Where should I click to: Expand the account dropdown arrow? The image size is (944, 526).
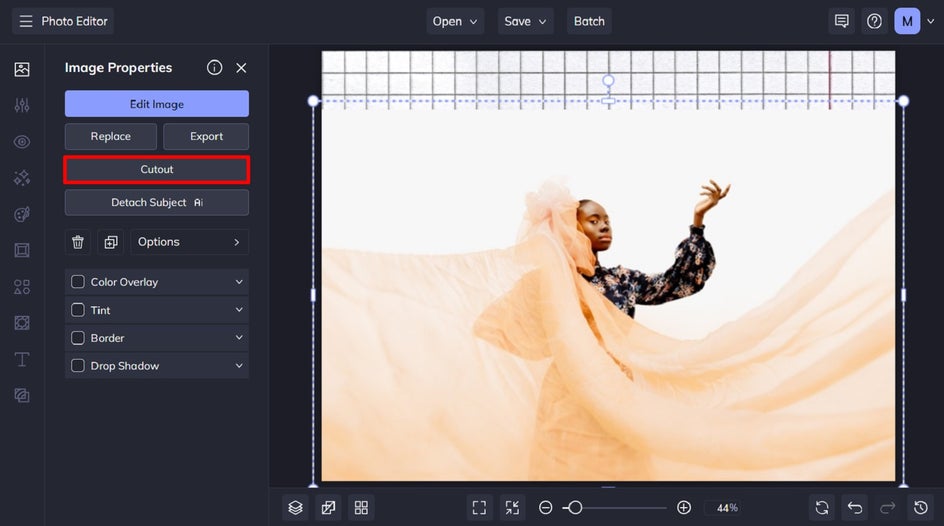[931, 21]
